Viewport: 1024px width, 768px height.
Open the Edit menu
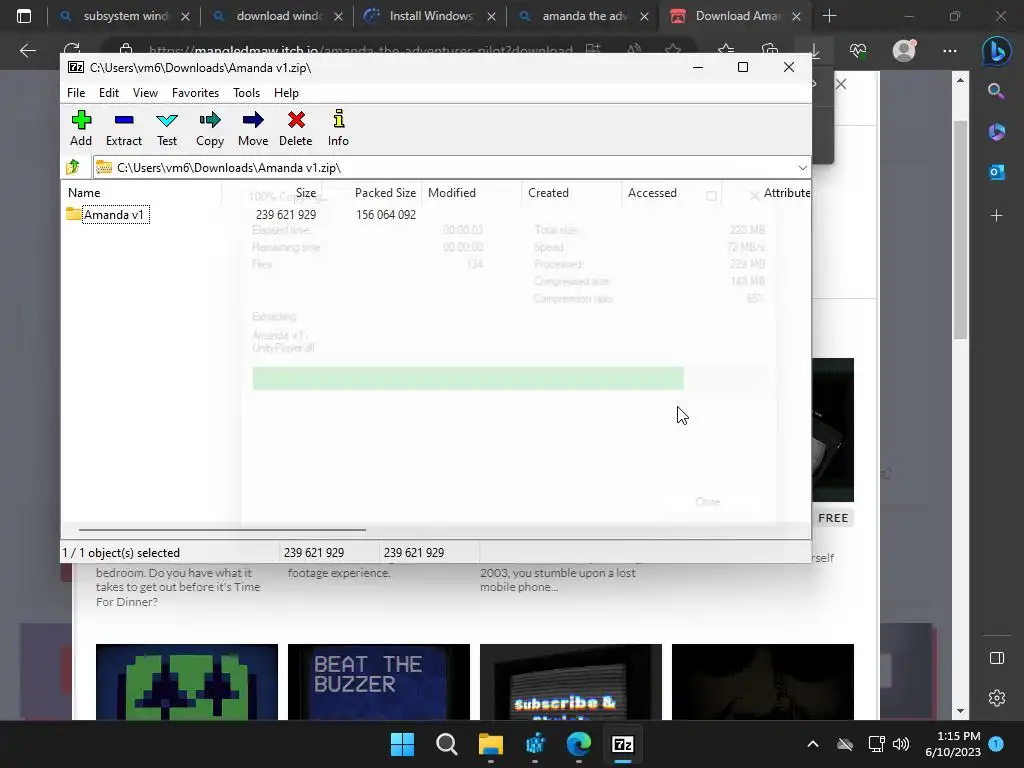point(108,93)
